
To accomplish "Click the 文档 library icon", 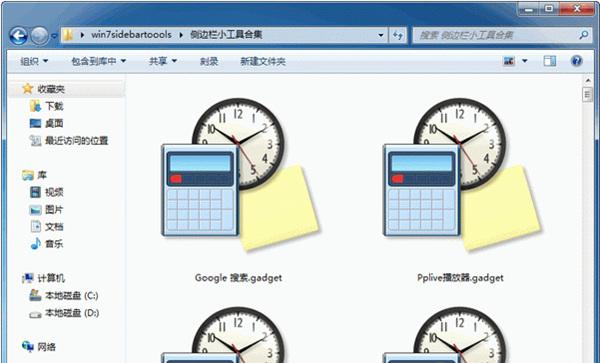I will 35,226.
